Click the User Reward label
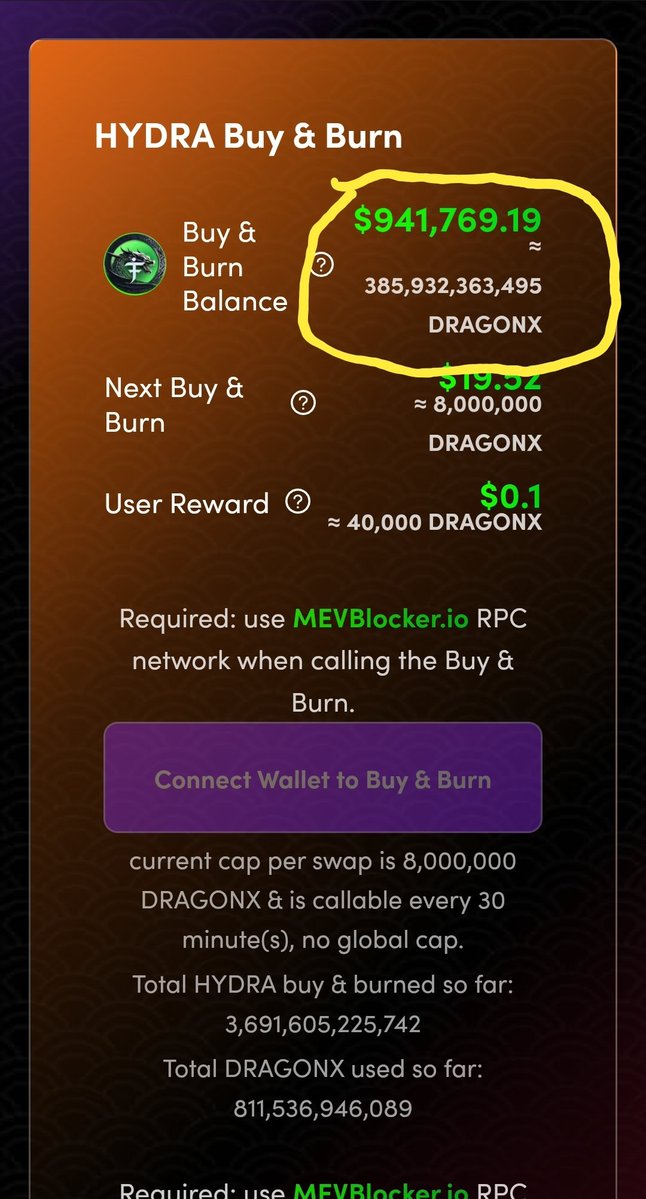Image resolution: width=646 pixels, height=1199 pixels. [187, 504]
